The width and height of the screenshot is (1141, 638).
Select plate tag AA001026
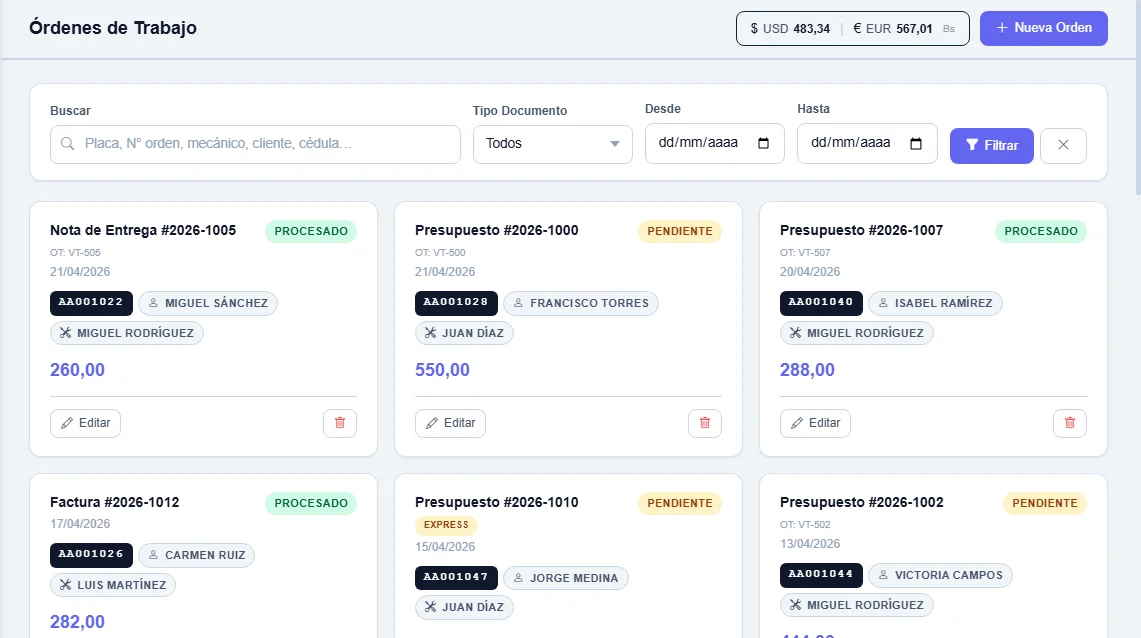(91, 554)
